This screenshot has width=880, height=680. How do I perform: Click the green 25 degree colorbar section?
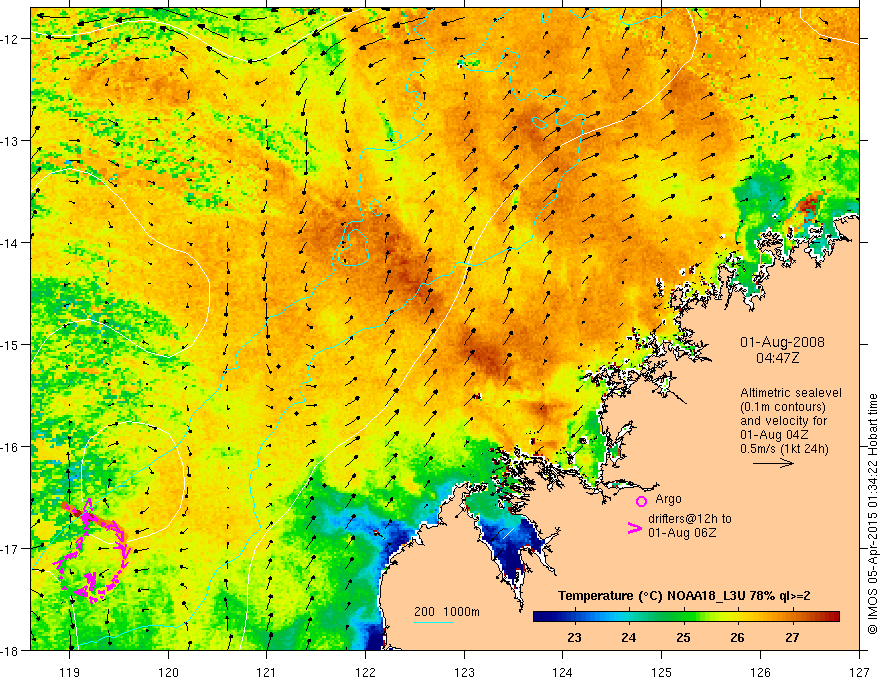(x=683, y=617)
